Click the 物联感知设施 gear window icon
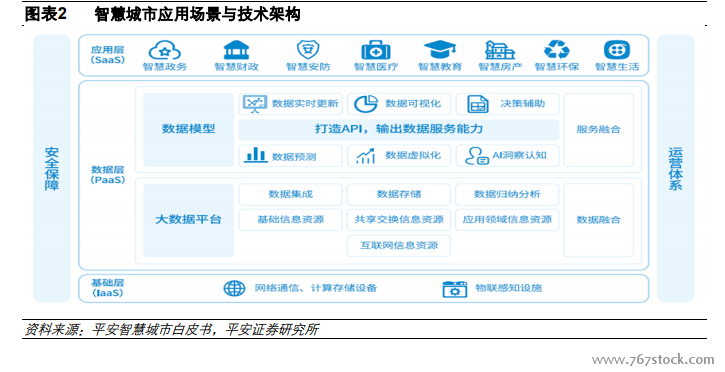The image size is (725, 372). pos(455,289)
